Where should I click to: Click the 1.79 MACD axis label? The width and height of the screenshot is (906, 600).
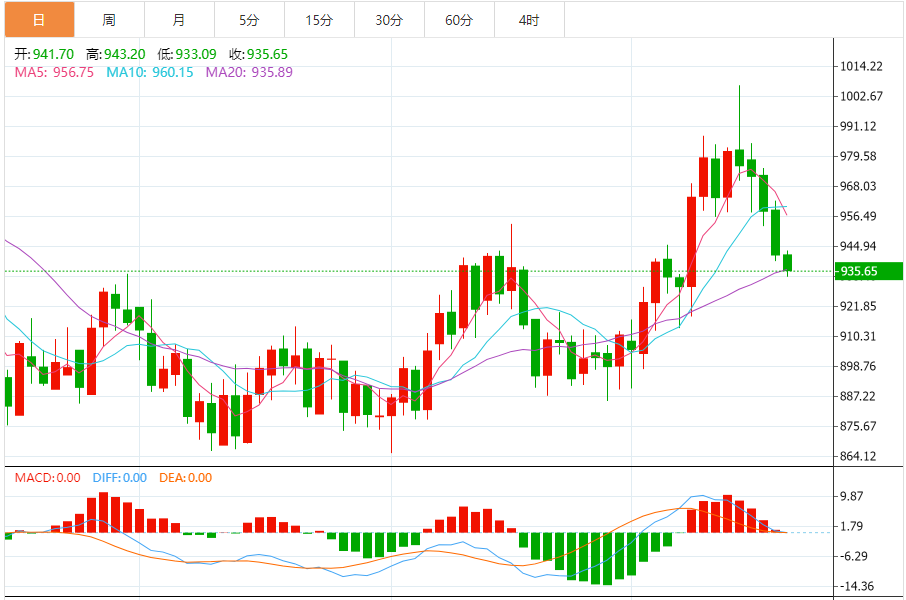[x=852, y=527]
